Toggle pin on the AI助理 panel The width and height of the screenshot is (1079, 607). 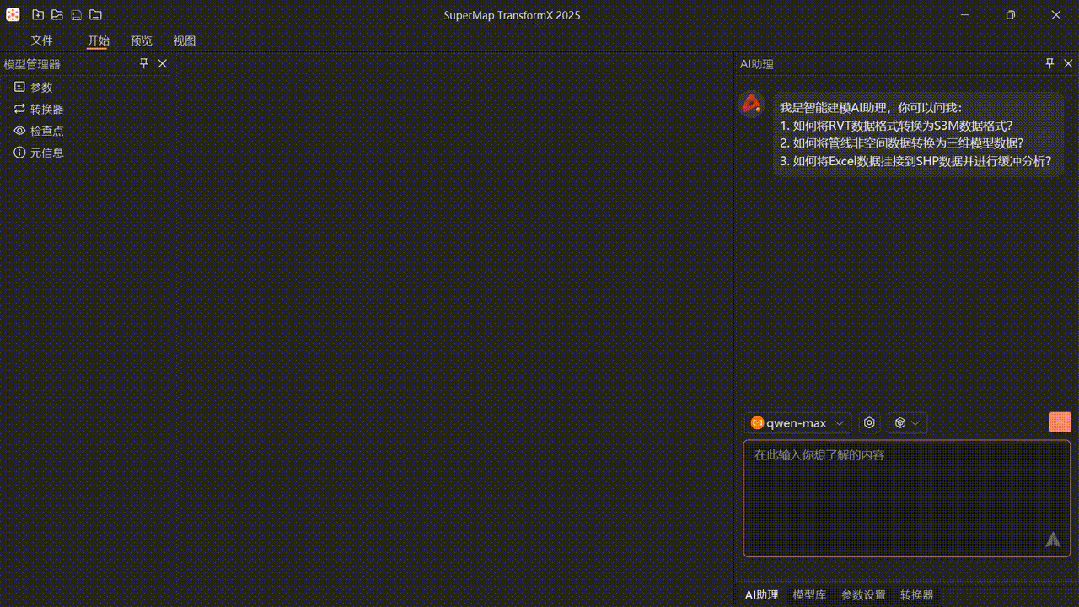(x=1049, y=63)
